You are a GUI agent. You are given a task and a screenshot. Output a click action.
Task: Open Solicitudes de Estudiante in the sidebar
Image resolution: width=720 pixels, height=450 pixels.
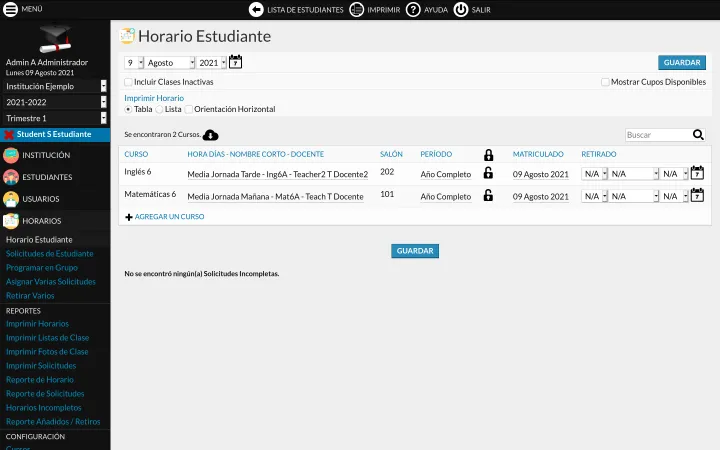click(x=50, y=253)
